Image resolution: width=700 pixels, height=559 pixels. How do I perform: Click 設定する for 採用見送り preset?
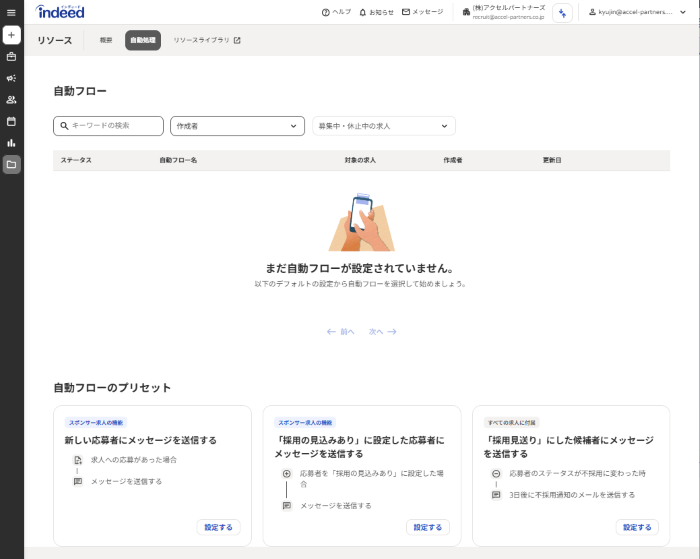click(637, 527)
